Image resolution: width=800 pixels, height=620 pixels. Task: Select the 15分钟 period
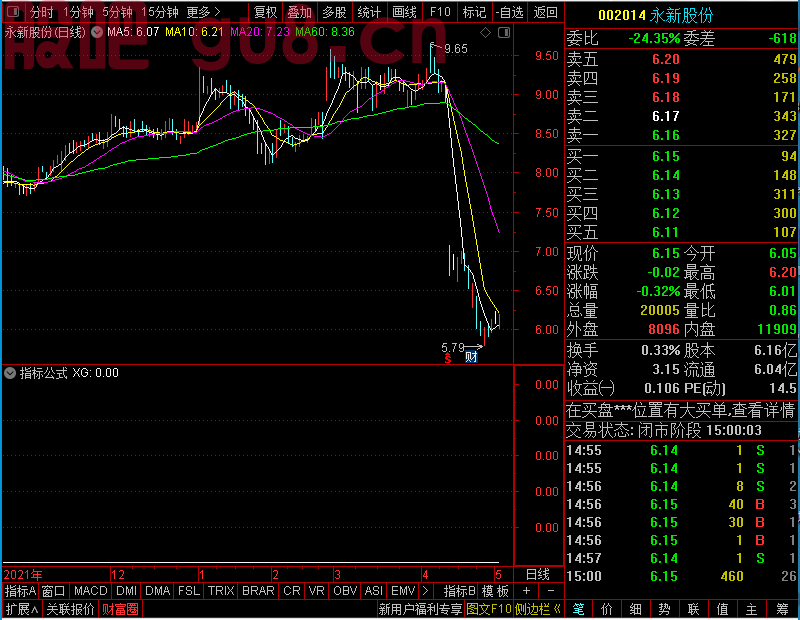(x=160, y=12)
